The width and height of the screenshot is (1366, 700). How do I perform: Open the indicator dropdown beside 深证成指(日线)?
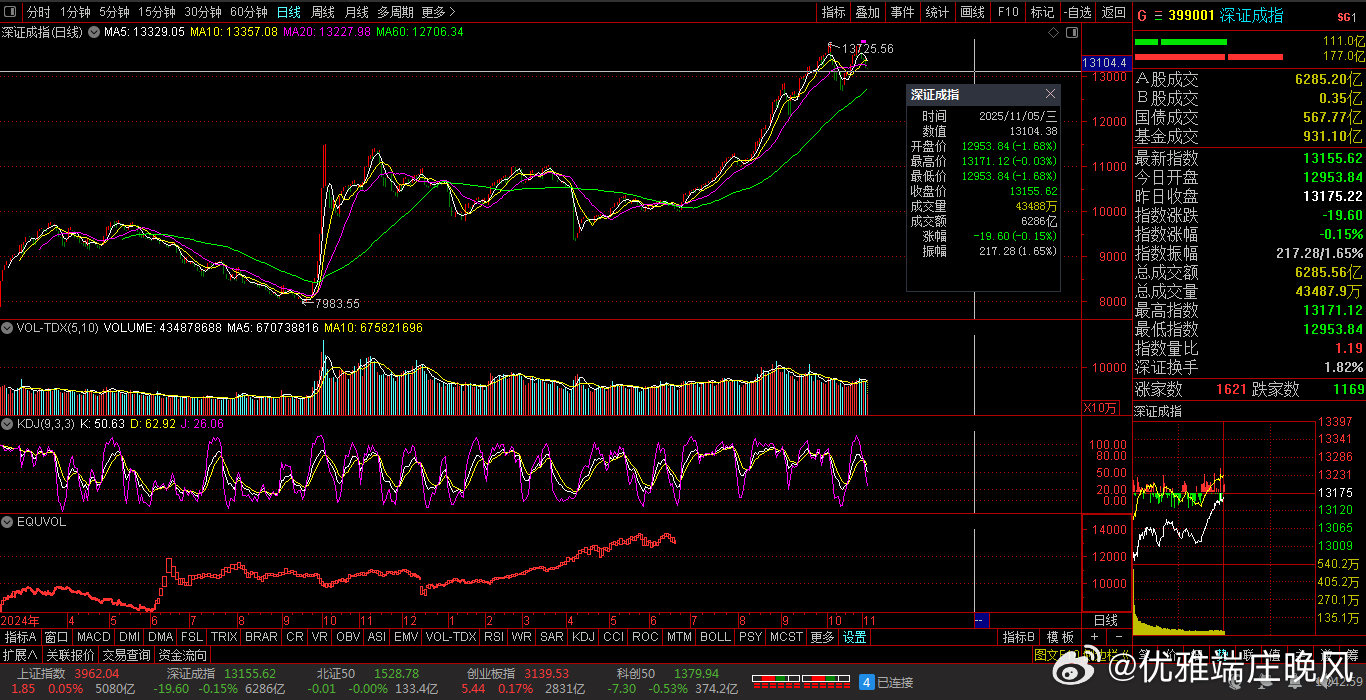coord(95,32)
